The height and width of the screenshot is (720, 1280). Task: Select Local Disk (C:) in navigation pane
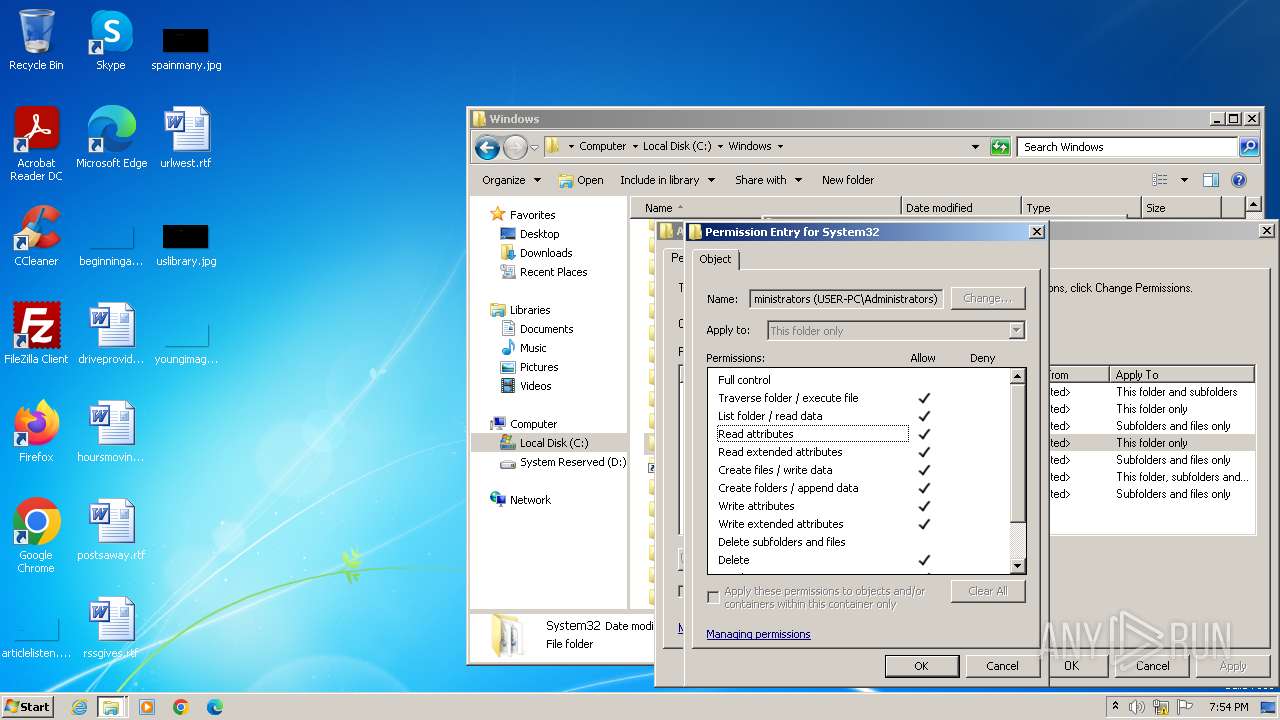point(553,443)
